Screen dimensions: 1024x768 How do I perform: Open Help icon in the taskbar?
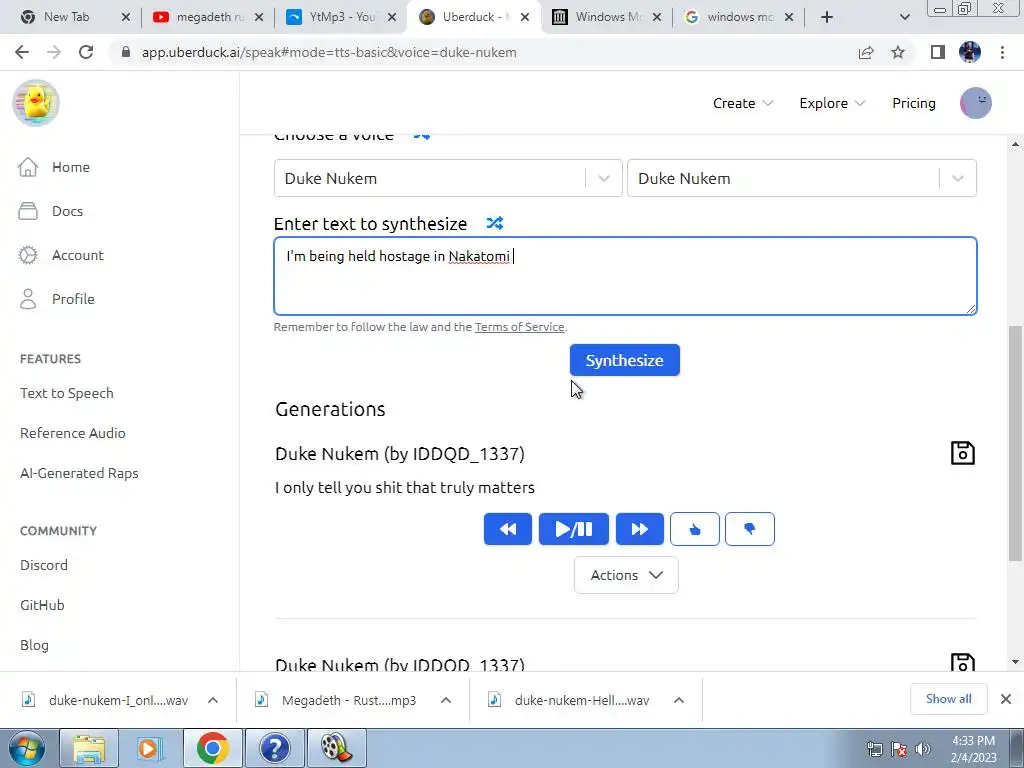click(274, 748)
